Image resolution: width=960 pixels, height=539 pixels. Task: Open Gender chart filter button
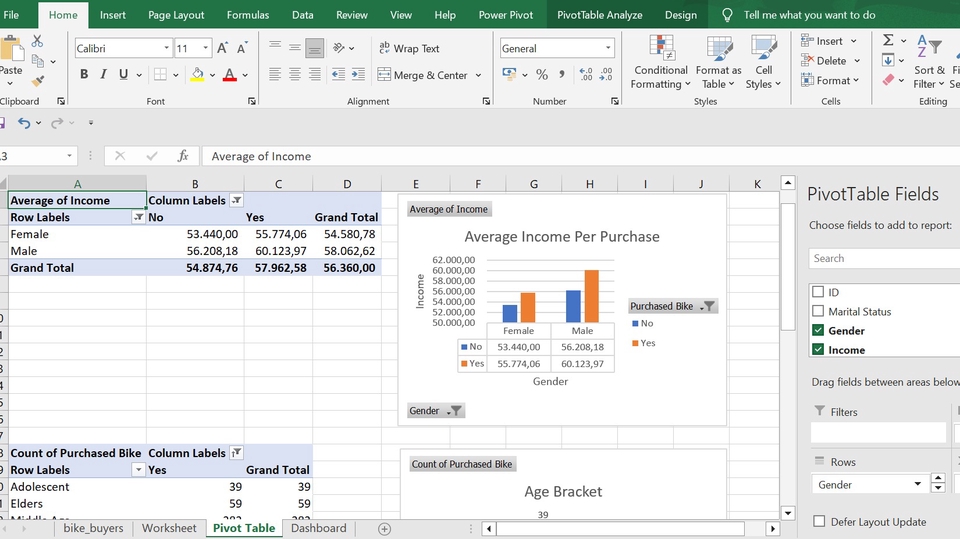pyautogui.click(x=436, y=410)
